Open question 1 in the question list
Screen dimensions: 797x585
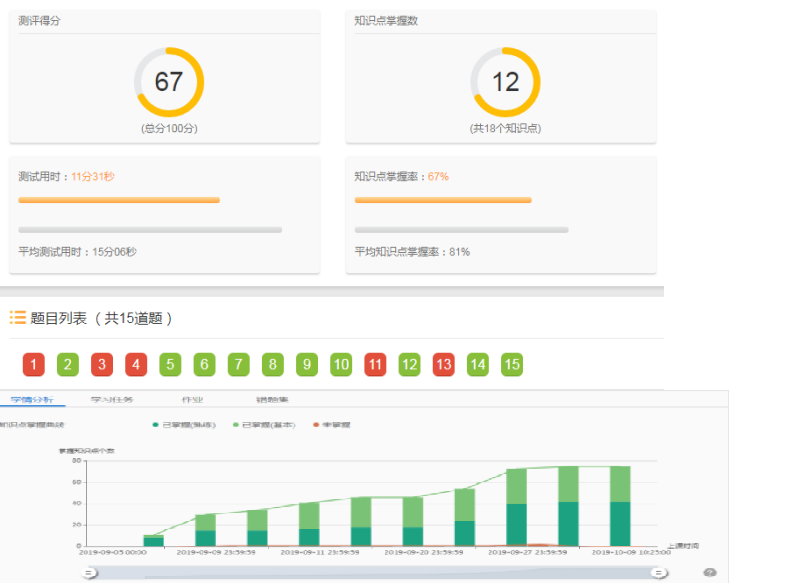[34, 365]
